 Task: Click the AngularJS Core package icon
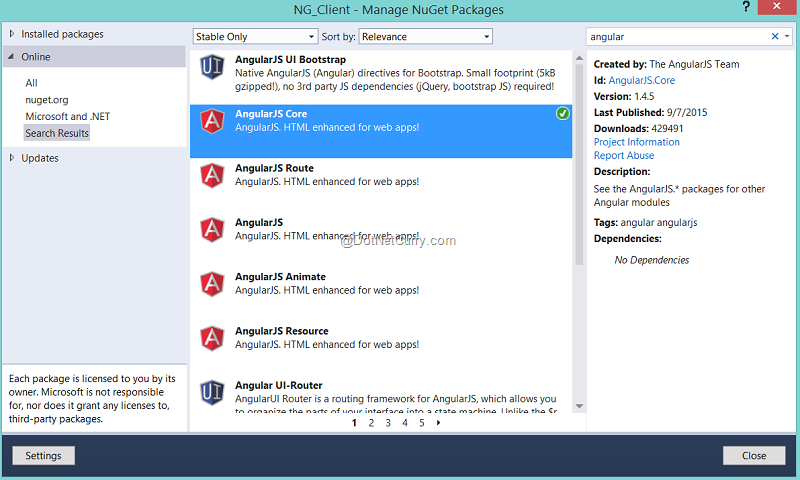click(212, 121)
